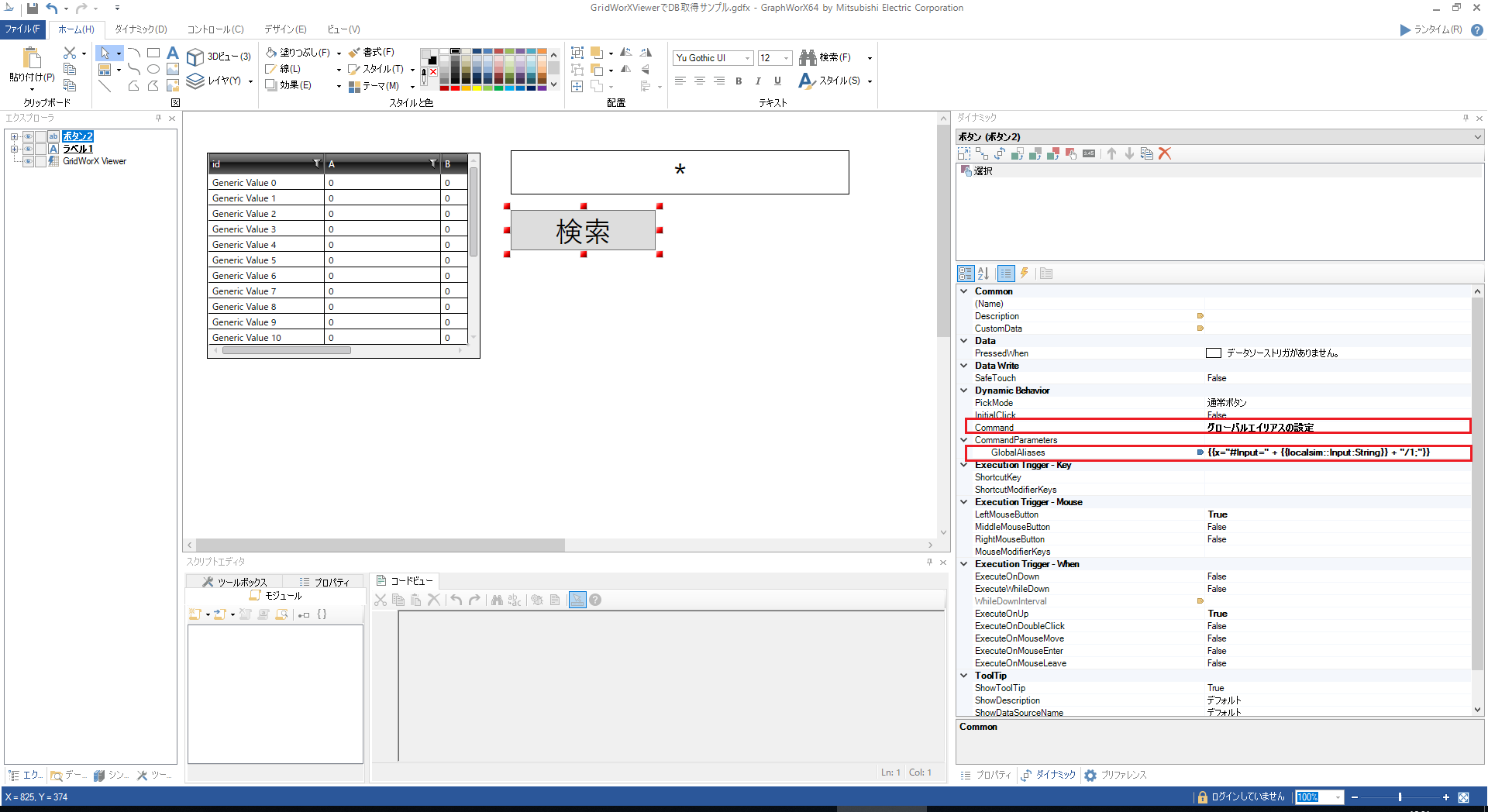Screen dimensions: 1488x812
Task: Click the テーマ(M) theme button
Action: click(x=374, y=86)
